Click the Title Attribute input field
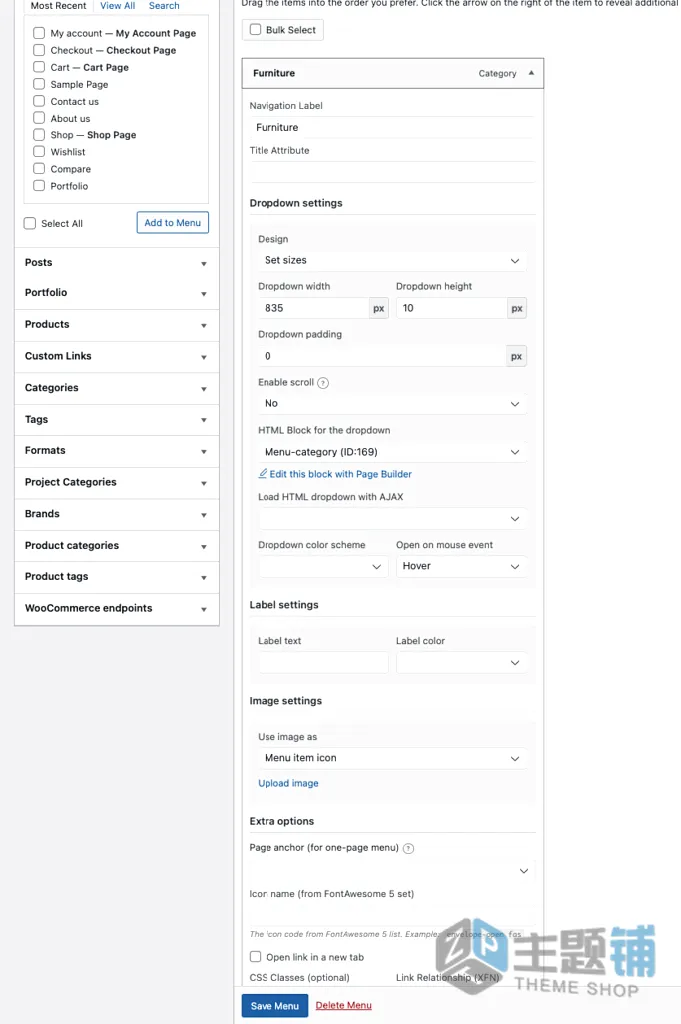Screen dimensions: 681x1024 392,172
